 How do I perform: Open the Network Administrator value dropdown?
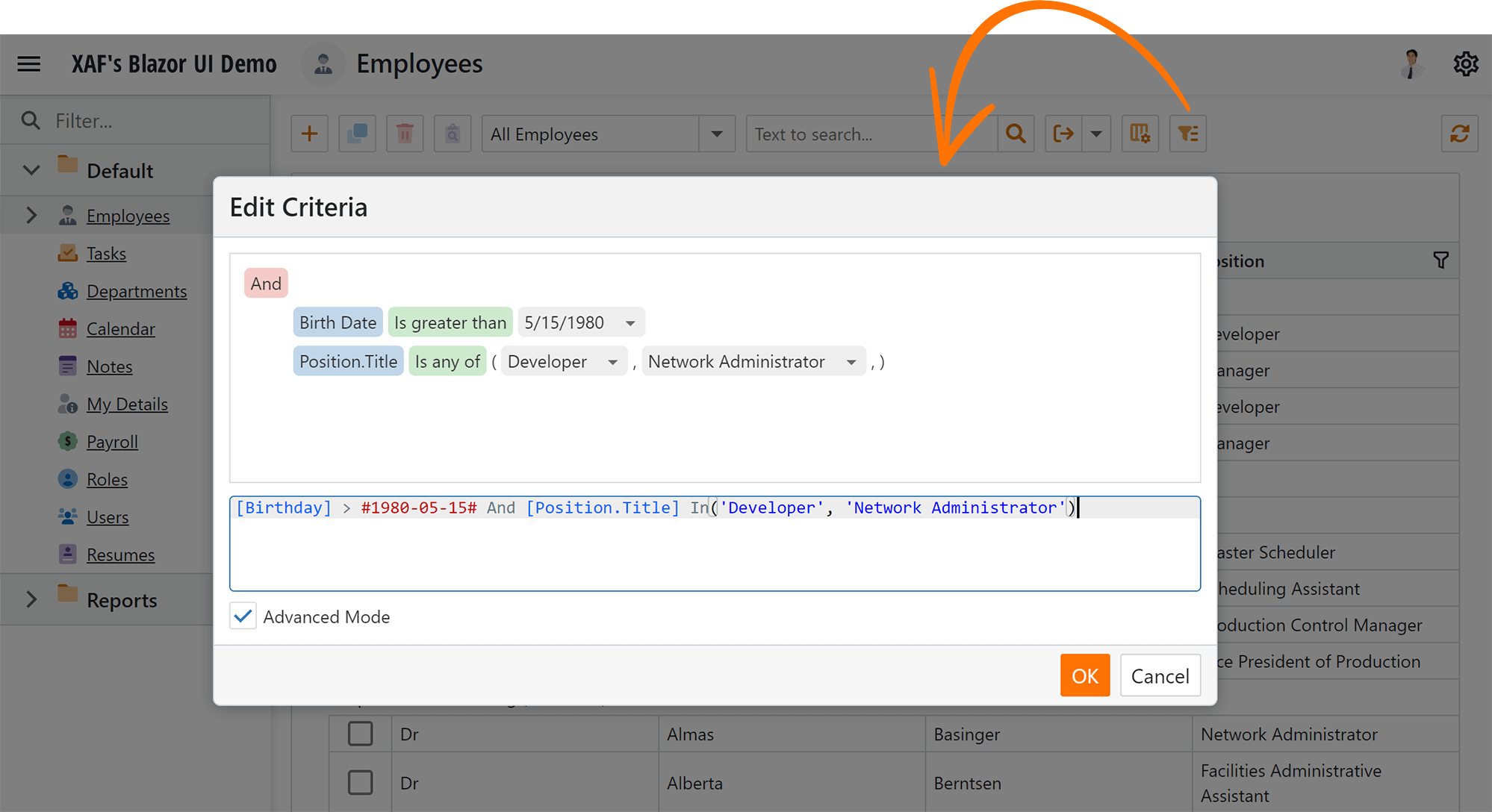click(851, 361)
